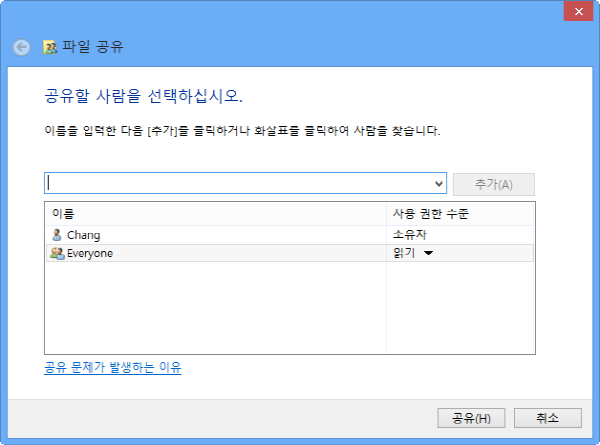The image size is (600, 445).
Task: Click the file sharing people icon in title
Action: (50, 47)
